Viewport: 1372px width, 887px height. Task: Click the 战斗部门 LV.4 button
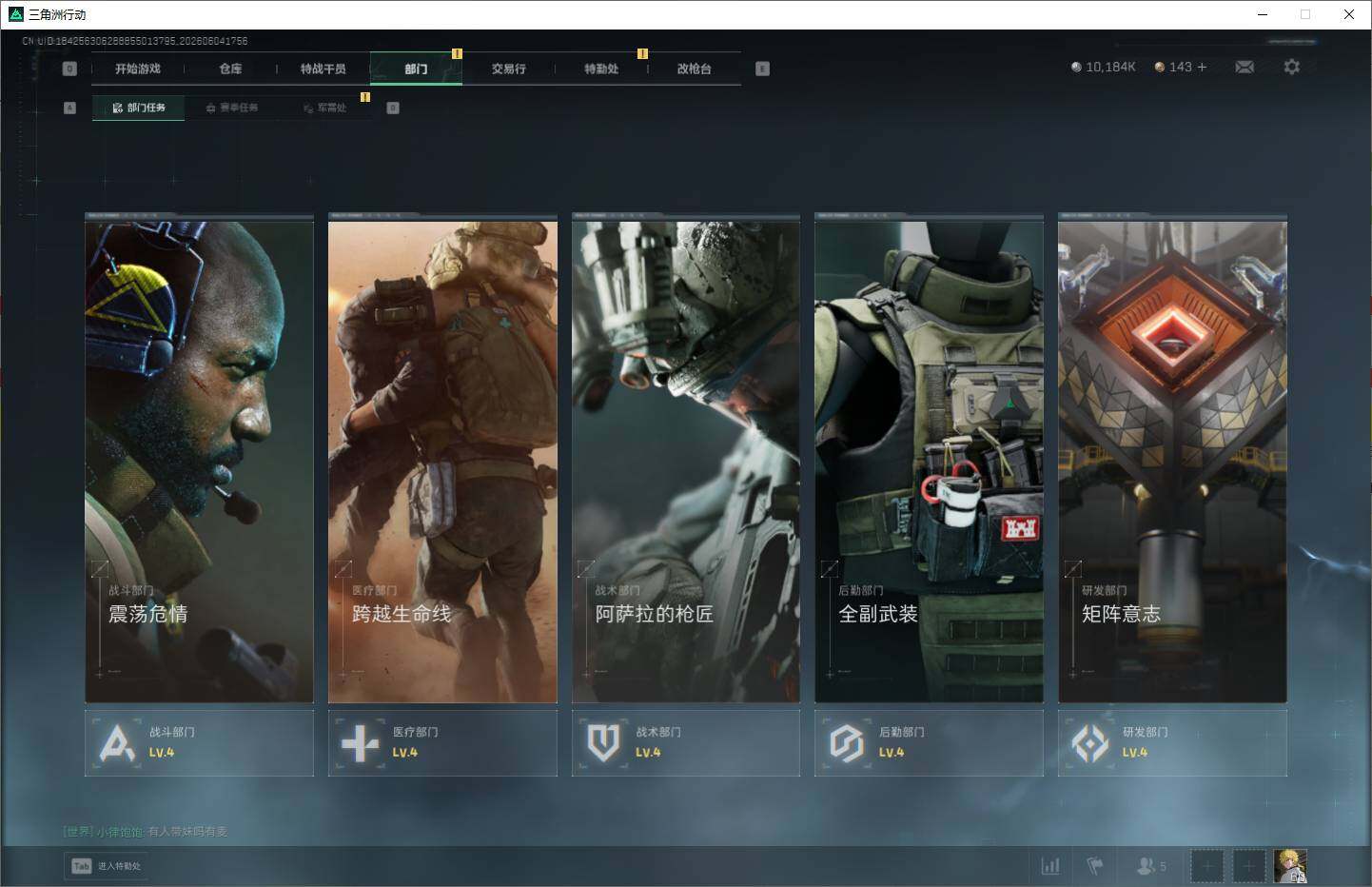point(199,742)
